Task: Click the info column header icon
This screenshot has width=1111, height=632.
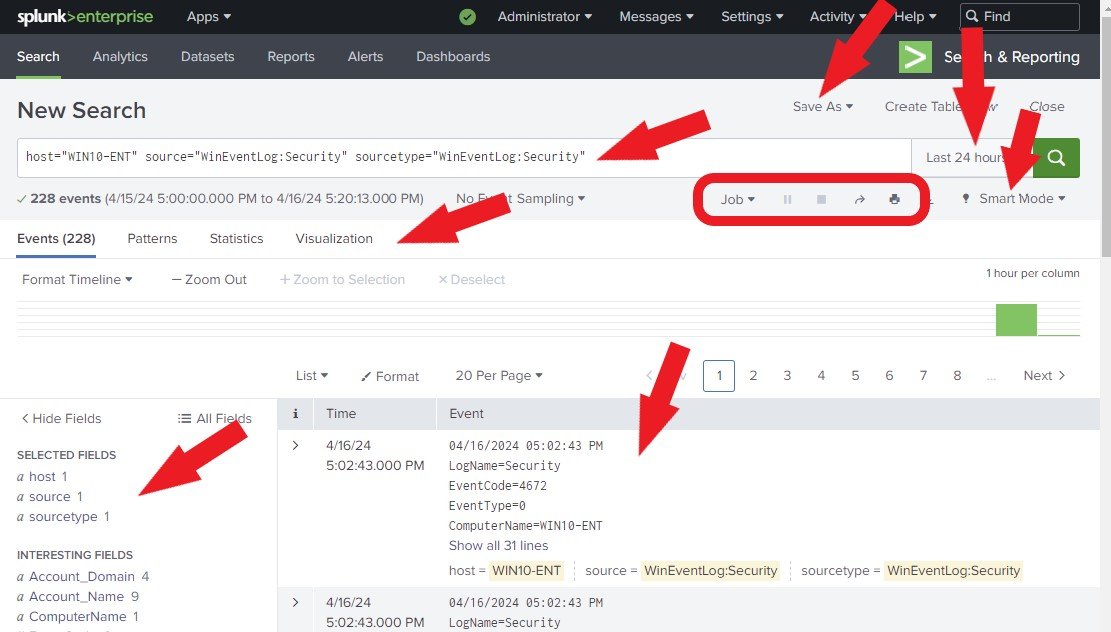Action: [x=295, y=414]
